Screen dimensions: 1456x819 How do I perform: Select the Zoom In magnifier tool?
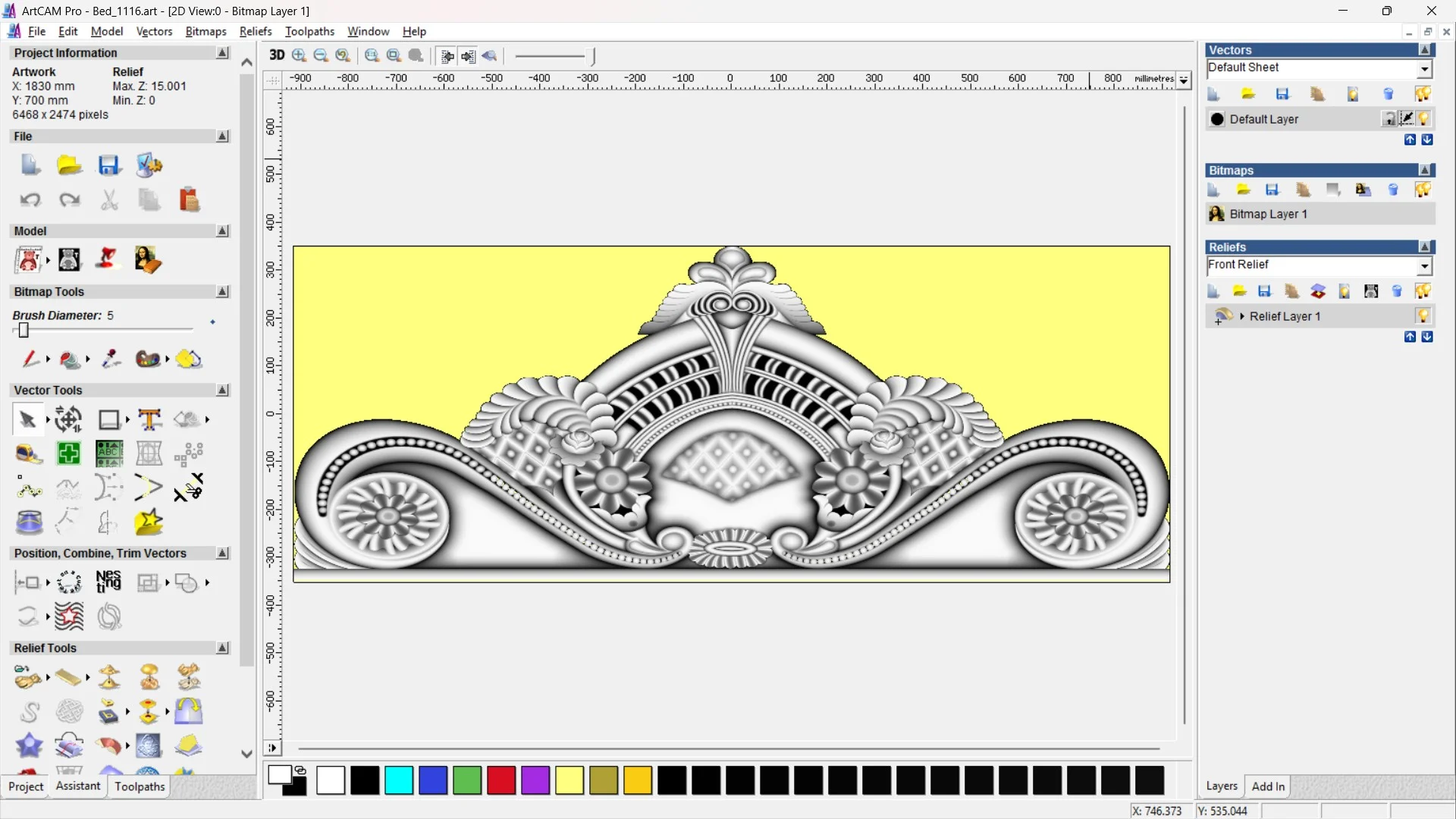(299, 55)
